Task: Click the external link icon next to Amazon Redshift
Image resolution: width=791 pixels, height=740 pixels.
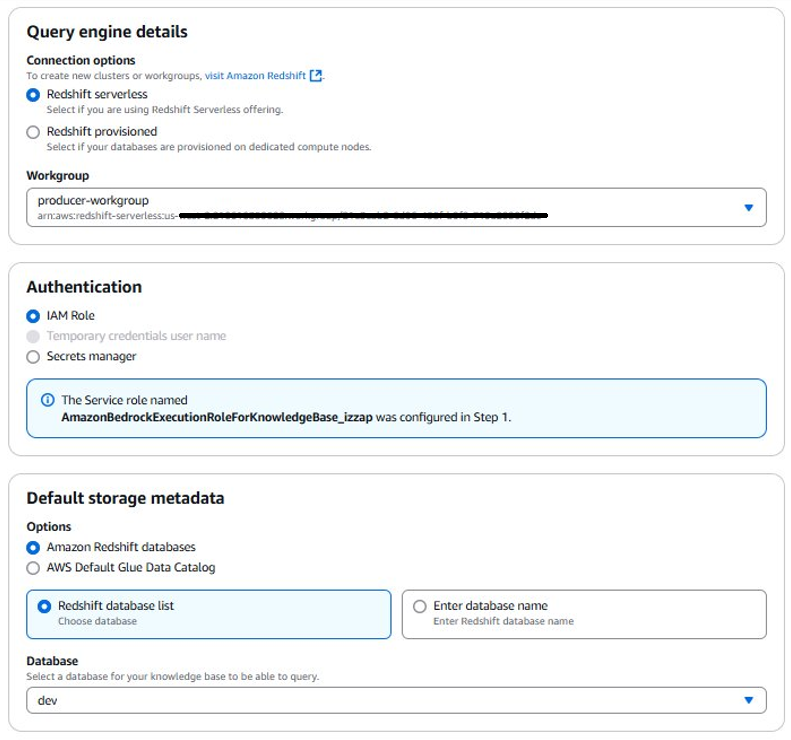Action: [x=316, y=76]
